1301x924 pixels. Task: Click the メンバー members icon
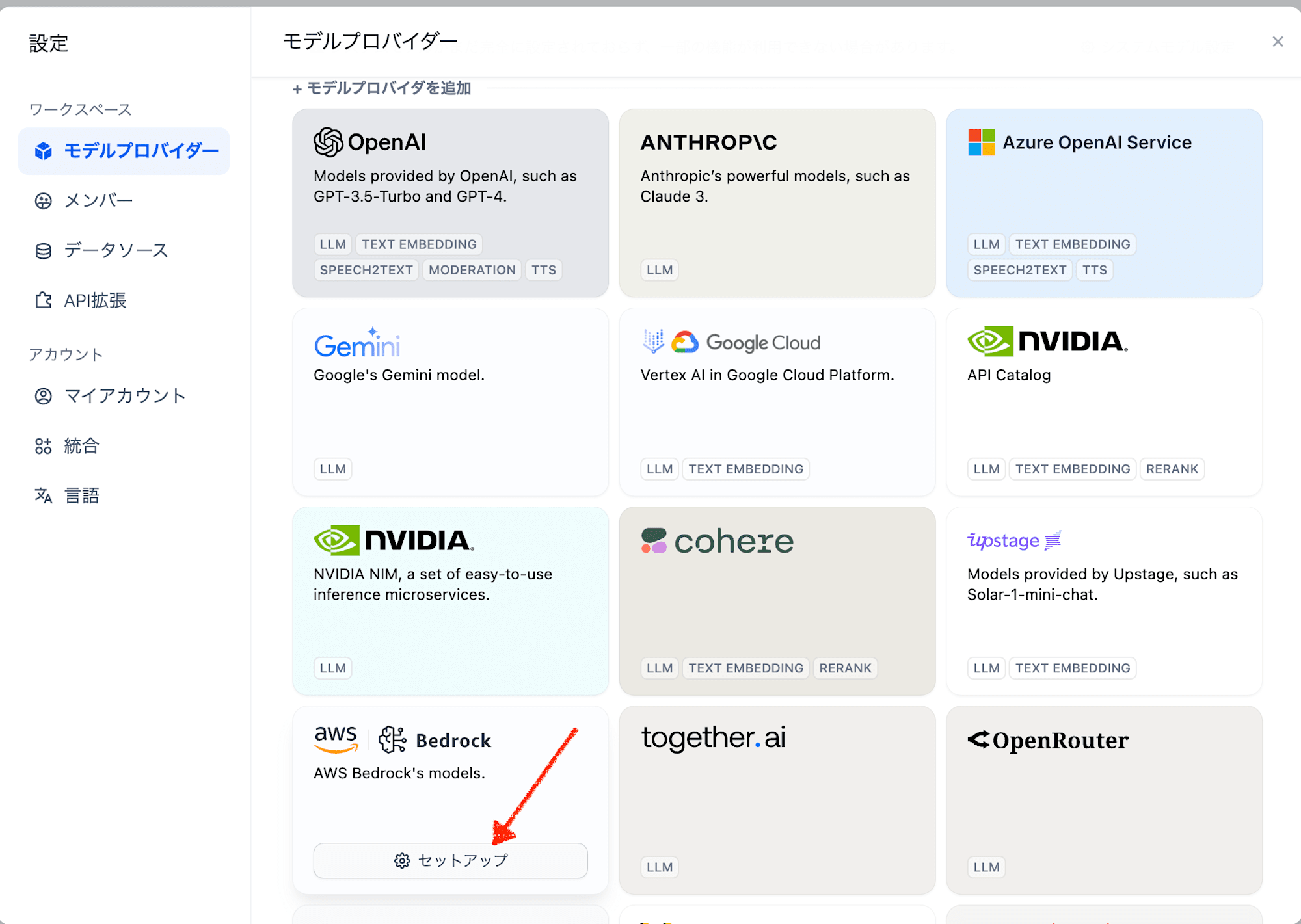[44, 201]
